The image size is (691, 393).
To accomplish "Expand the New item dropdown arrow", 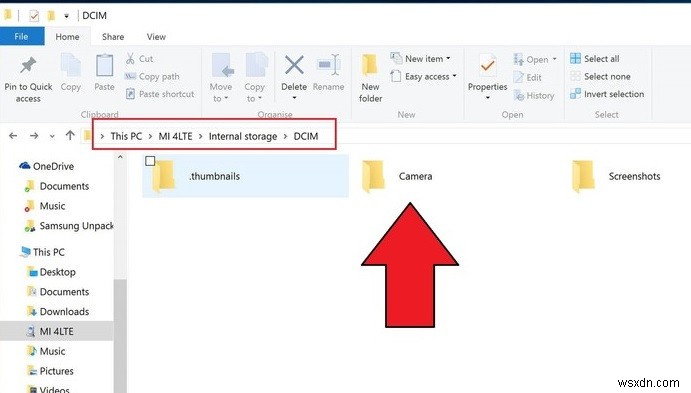I will [448, 58].
